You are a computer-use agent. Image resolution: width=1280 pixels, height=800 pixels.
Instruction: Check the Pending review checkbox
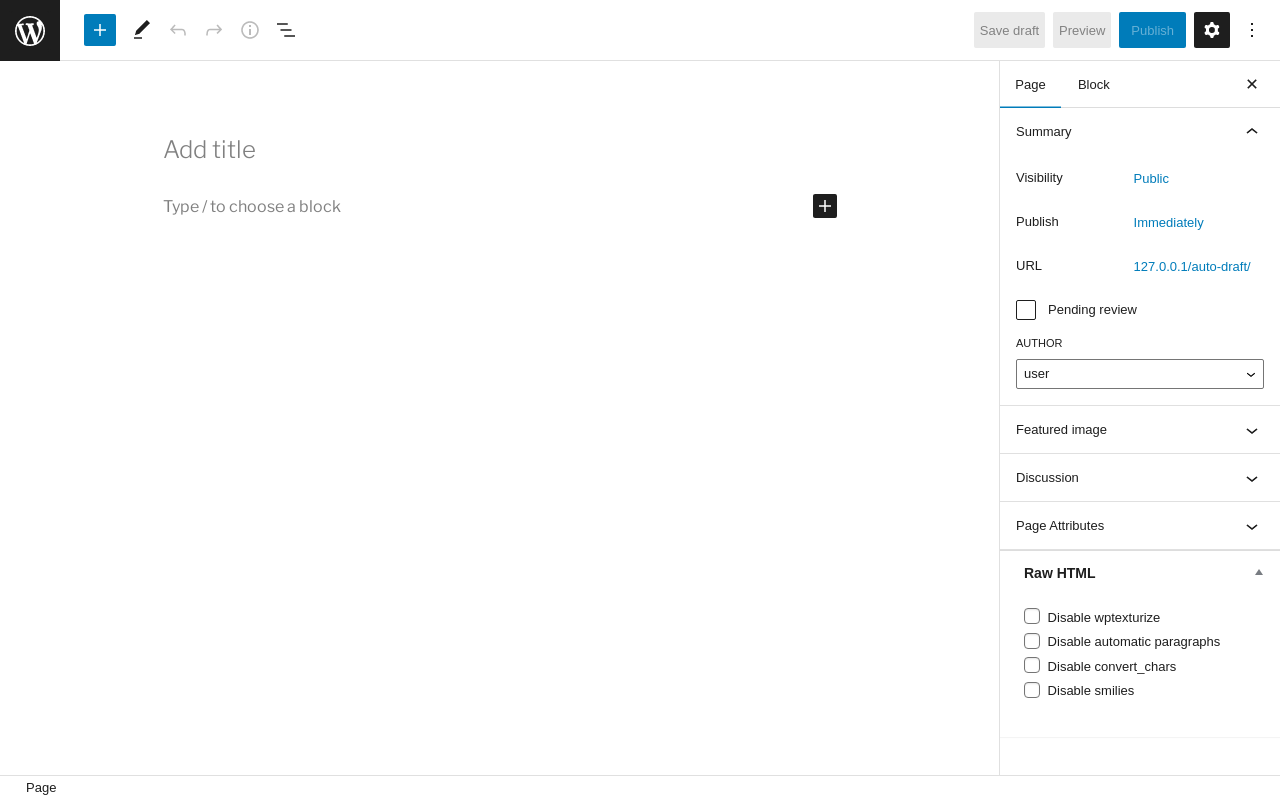click(x=1026, y=310)
